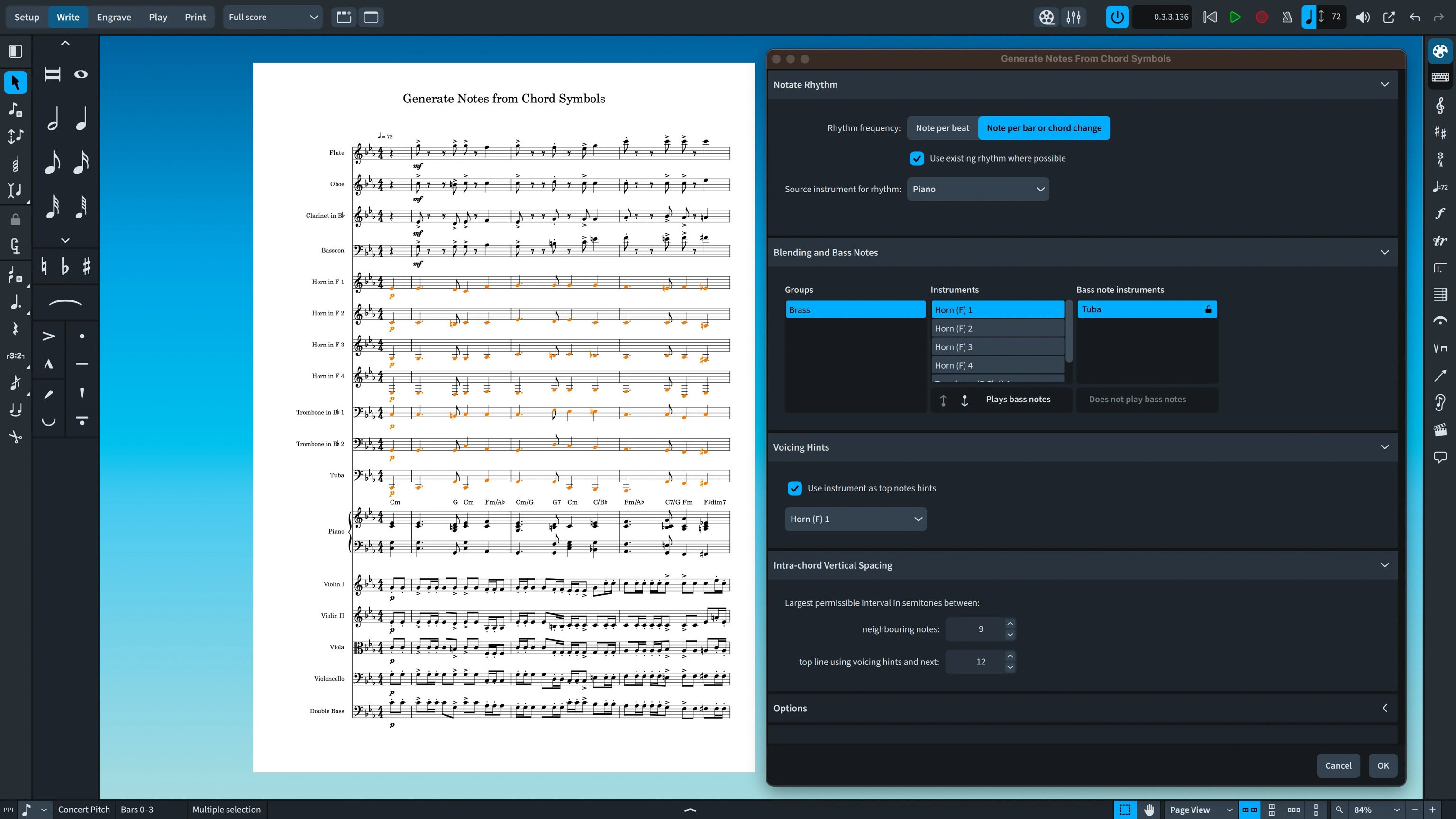Click OK in Generate Notes dialog
Viewport: 1456px width, 819px height.
pos(1383,765)
